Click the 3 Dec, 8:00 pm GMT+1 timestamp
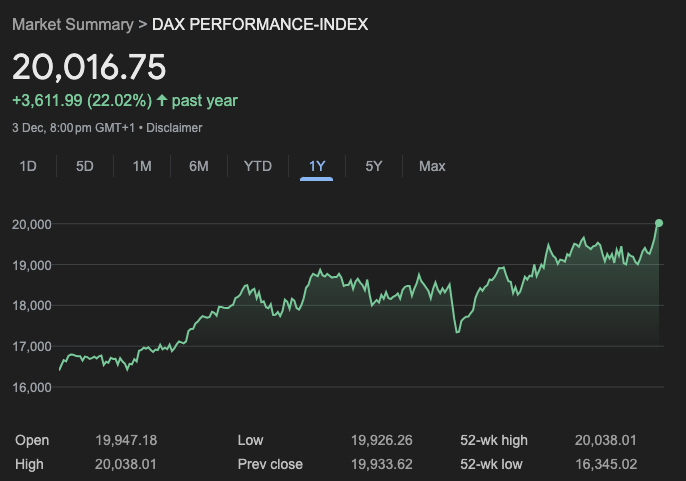Viewport: 686px width, 481px height. (x=74, y=128)
